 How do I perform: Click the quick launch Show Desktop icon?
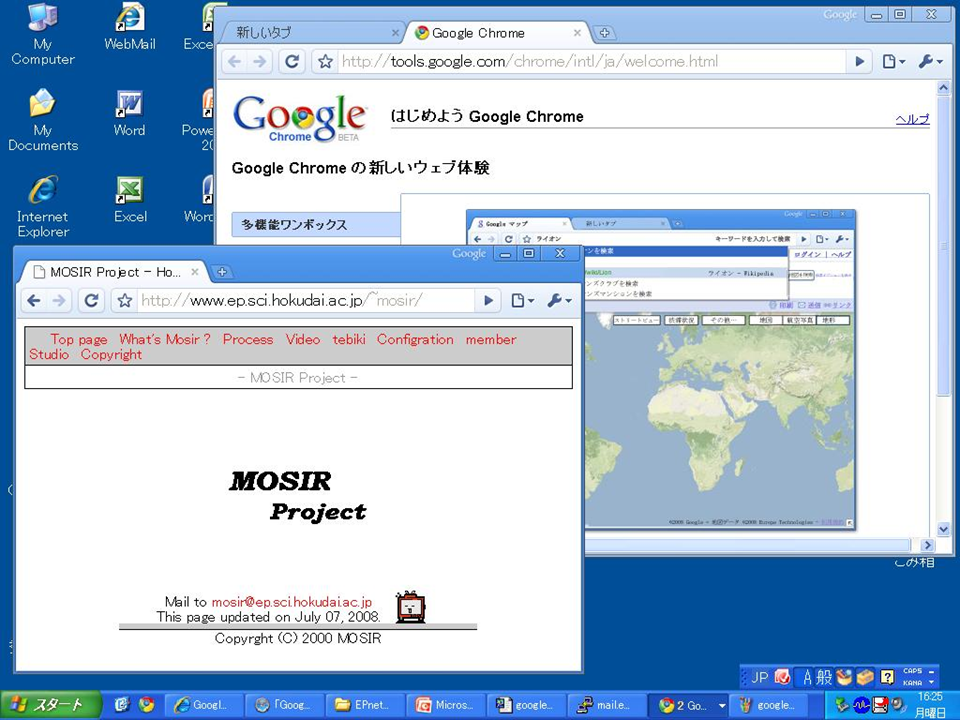[122, 705]
